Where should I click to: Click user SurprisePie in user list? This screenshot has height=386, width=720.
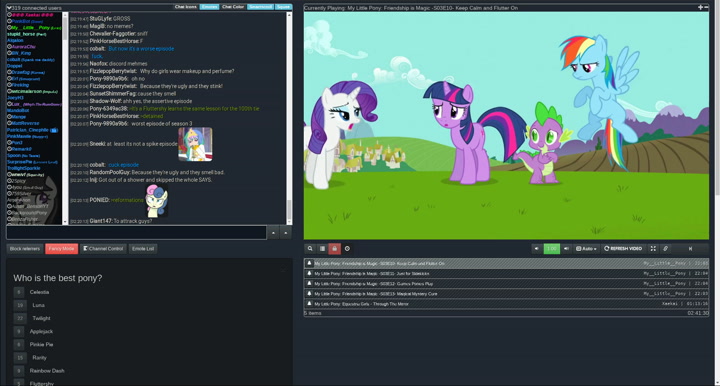coord(20,162)
